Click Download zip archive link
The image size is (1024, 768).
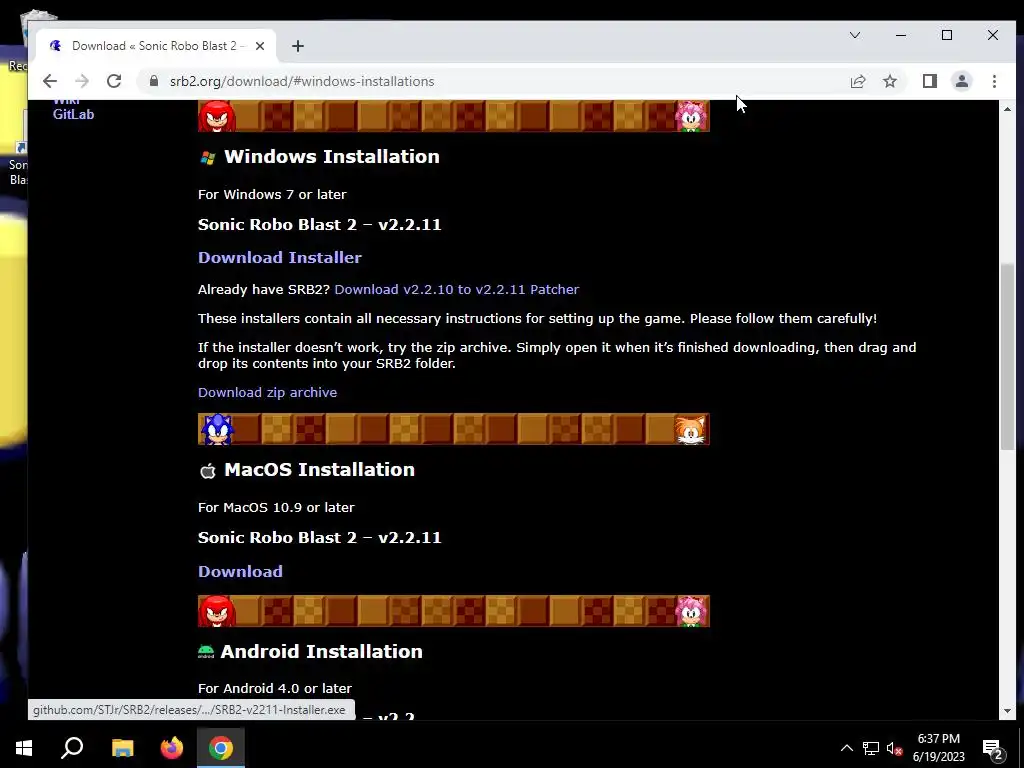[x=267, y=392]
